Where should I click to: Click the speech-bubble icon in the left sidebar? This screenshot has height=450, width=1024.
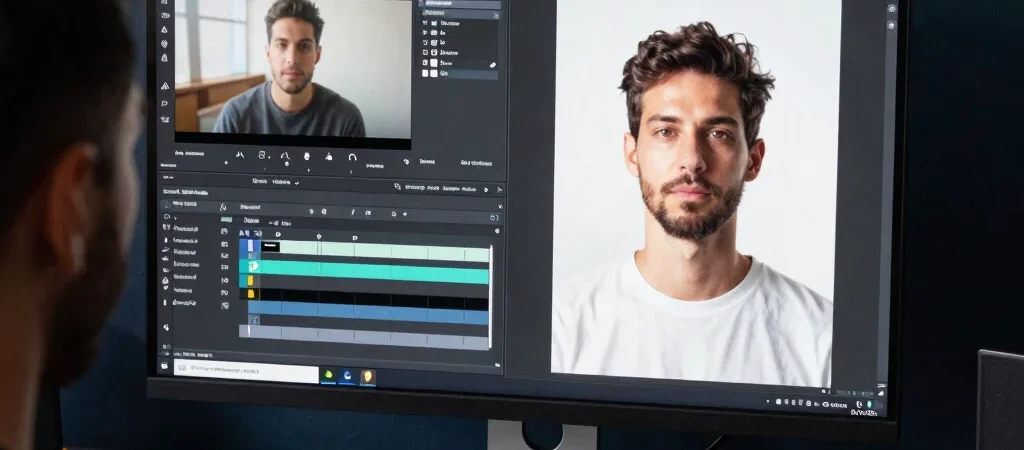click(165, 103)
